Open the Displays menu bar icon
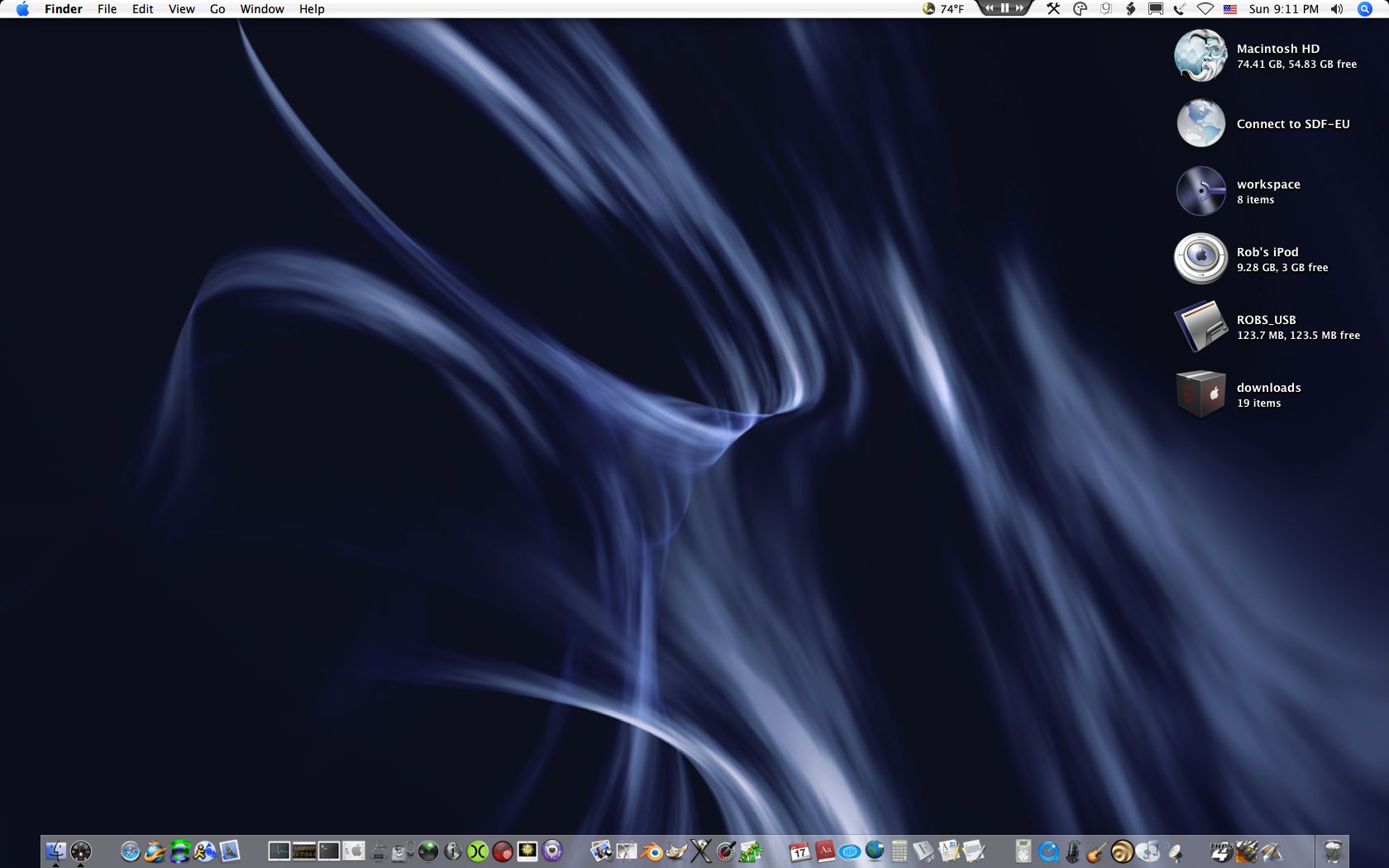This screenshot has height=868, width=1389. click(x=1156, y=9)
